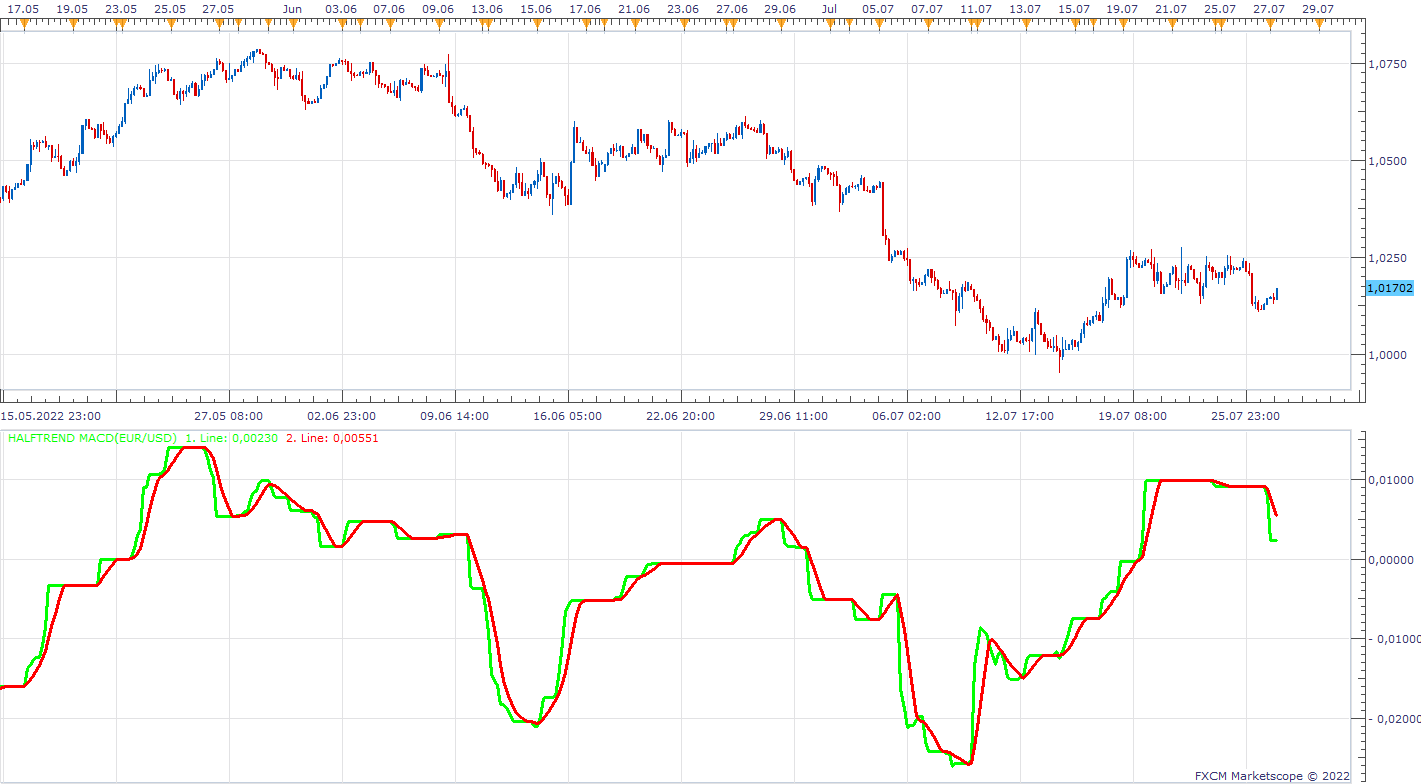This screenshot has width=1423, height=784.
Task: Click the 15.07 date label on top axis
Action: (1074, 9)
